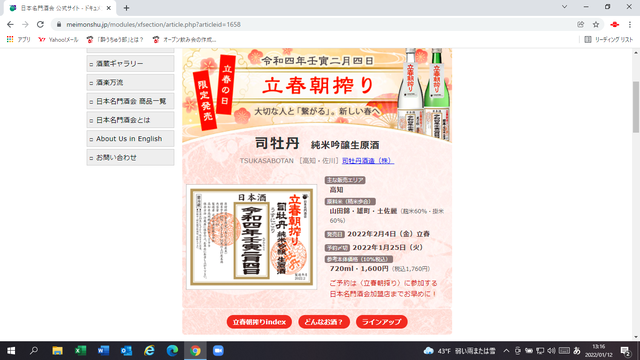The height and width of the screenshot is (360, 640).
Task: Open the tab search dropdown arrow
Action: point(564,7)
